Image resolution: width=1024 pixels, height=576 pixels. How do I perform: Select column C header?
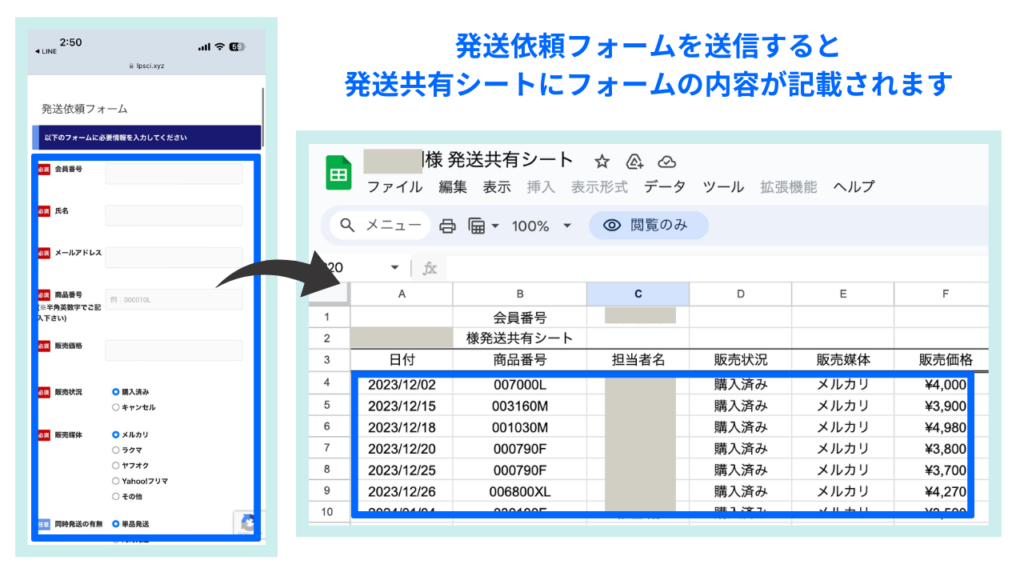coord(637,294)
